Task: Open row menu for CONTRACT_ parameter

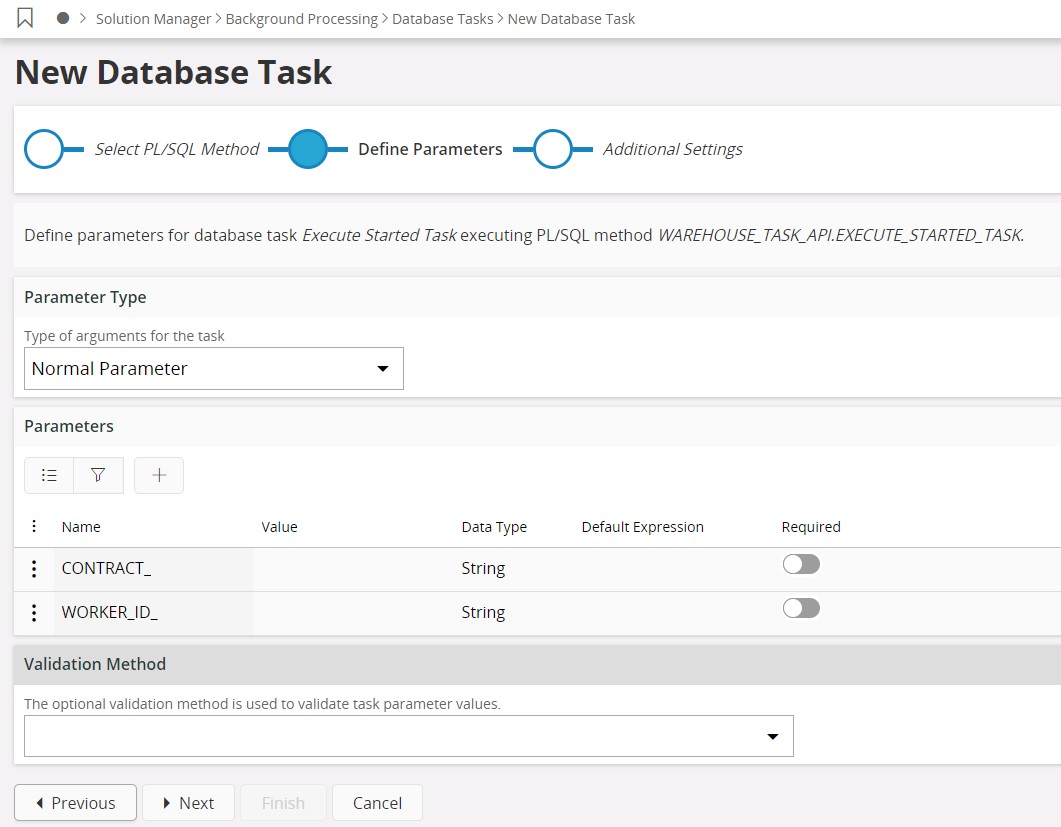Action: 34,569
